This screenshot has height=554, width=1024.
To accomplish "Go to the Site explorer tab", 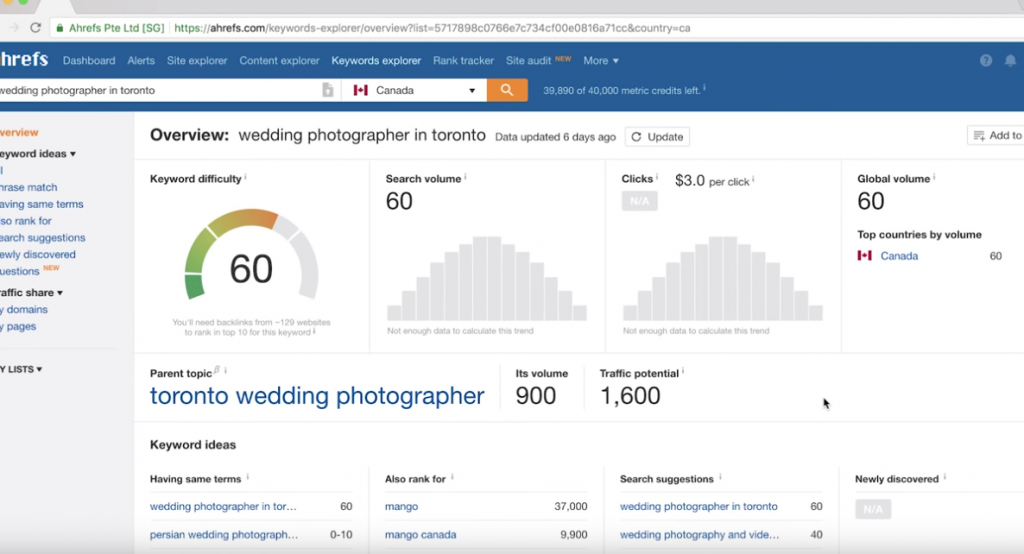I will pos(197,61).
